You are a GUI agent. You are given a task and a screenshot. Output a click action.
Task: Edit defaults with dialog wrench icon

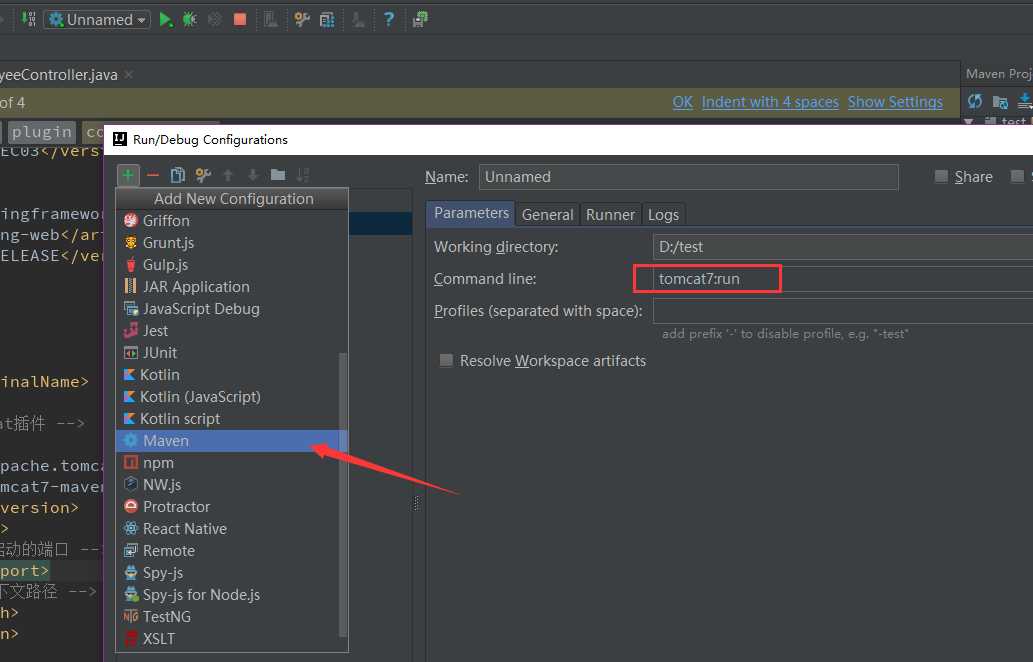pos(203,175)
